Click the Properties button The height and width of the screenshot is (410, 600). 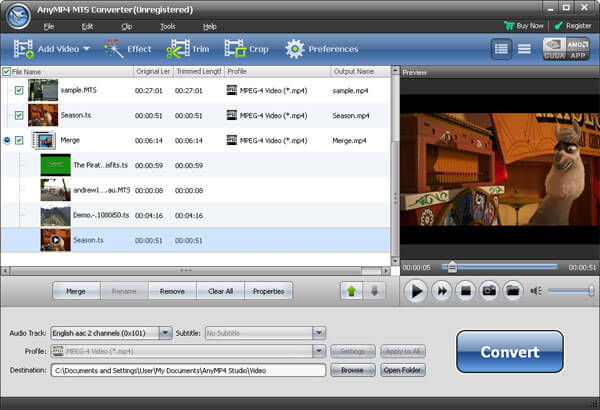268,291
